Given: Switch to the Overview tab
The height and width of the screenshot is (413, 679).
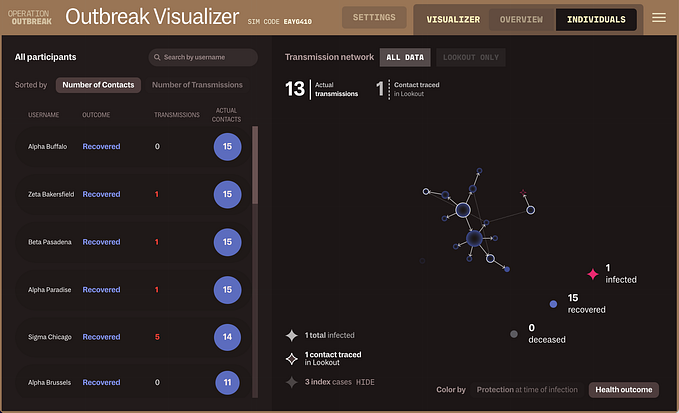Looking at the screenshot, I should tap(521, 19).
